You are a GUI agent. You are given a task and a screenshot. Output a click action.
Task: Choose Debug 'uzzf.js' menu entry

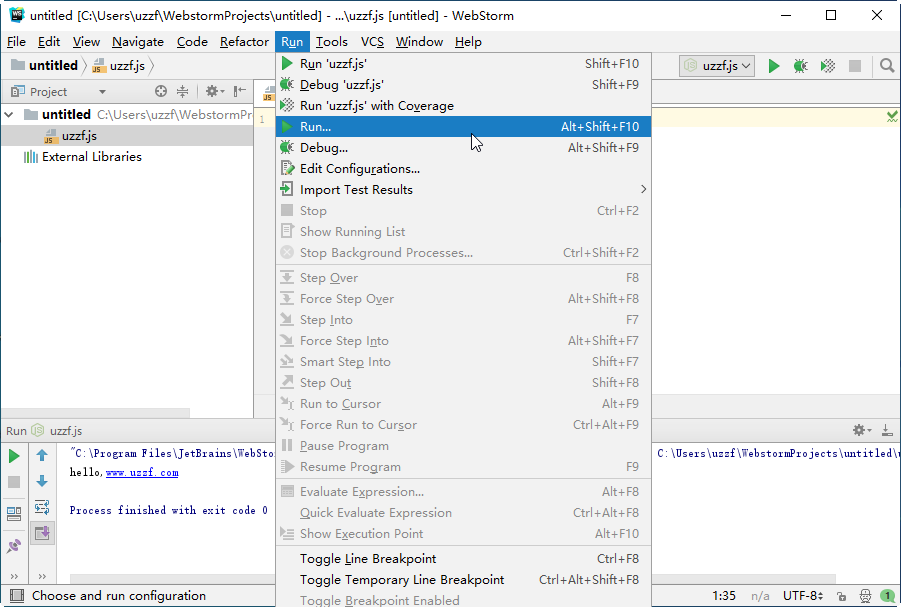[463, 85]
